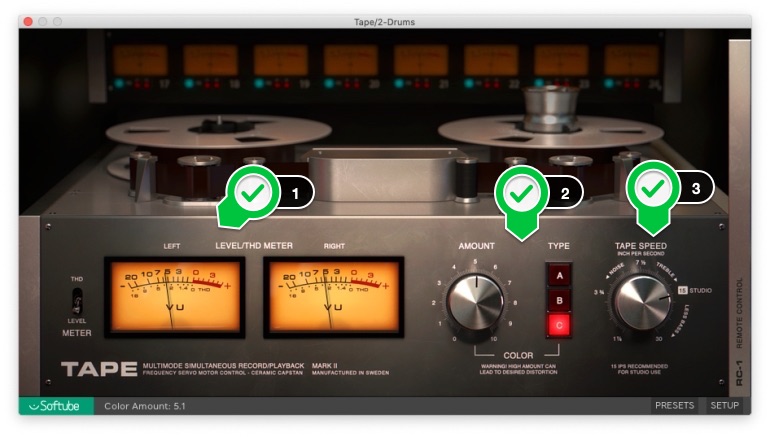This screenshot has width=770, height=437.
Task: Click the Color Amount readout in status bar
Action: [145, 406]
